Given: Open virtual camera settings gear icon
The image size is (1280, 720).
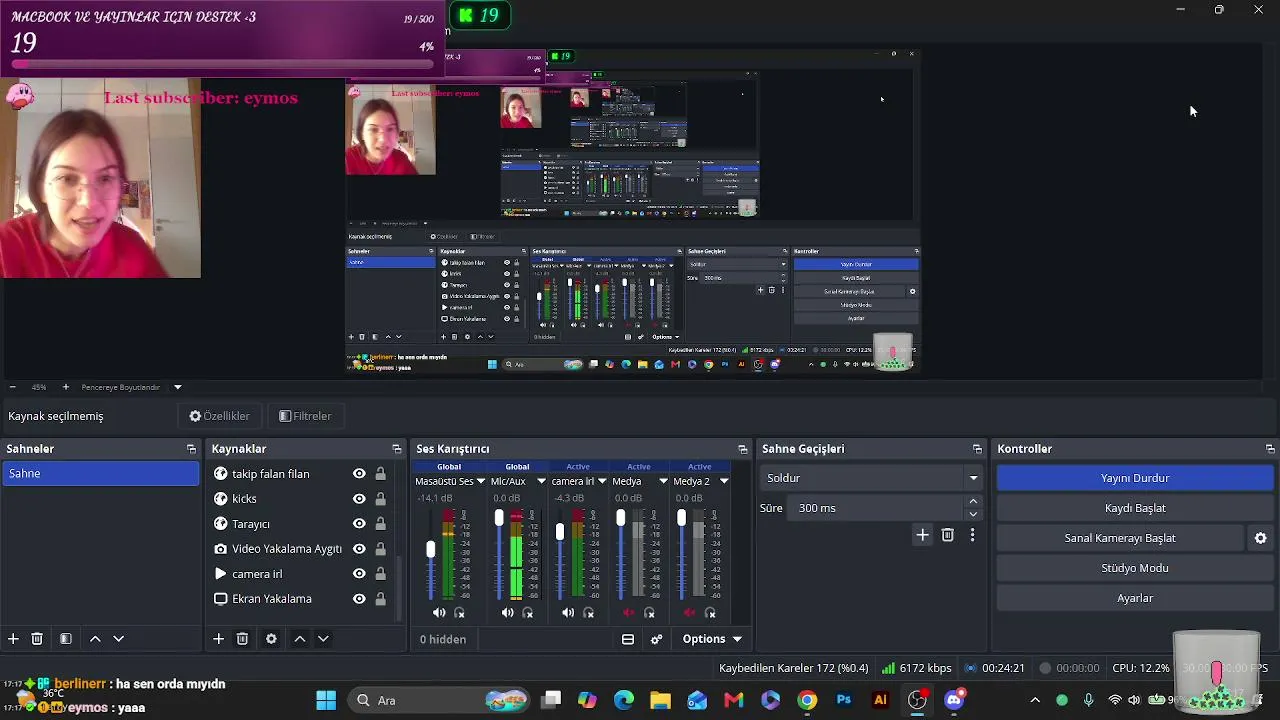Looking at the screenshot, I should [x=1260, y=538].
